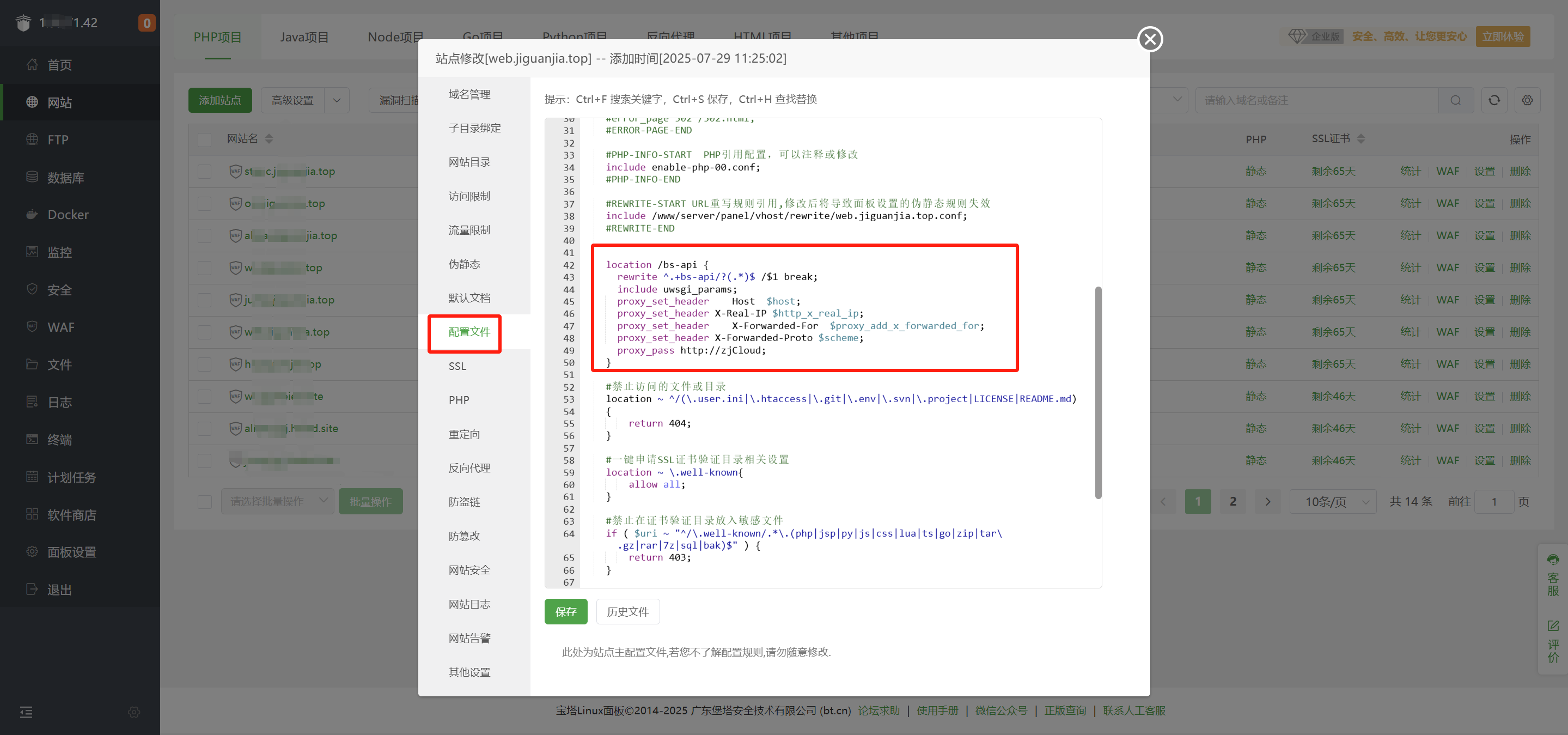Image resolution: width=1568 pixels, height=735 pixels.
Task: Open the 面板设置 gear icon
Action: 32,552
